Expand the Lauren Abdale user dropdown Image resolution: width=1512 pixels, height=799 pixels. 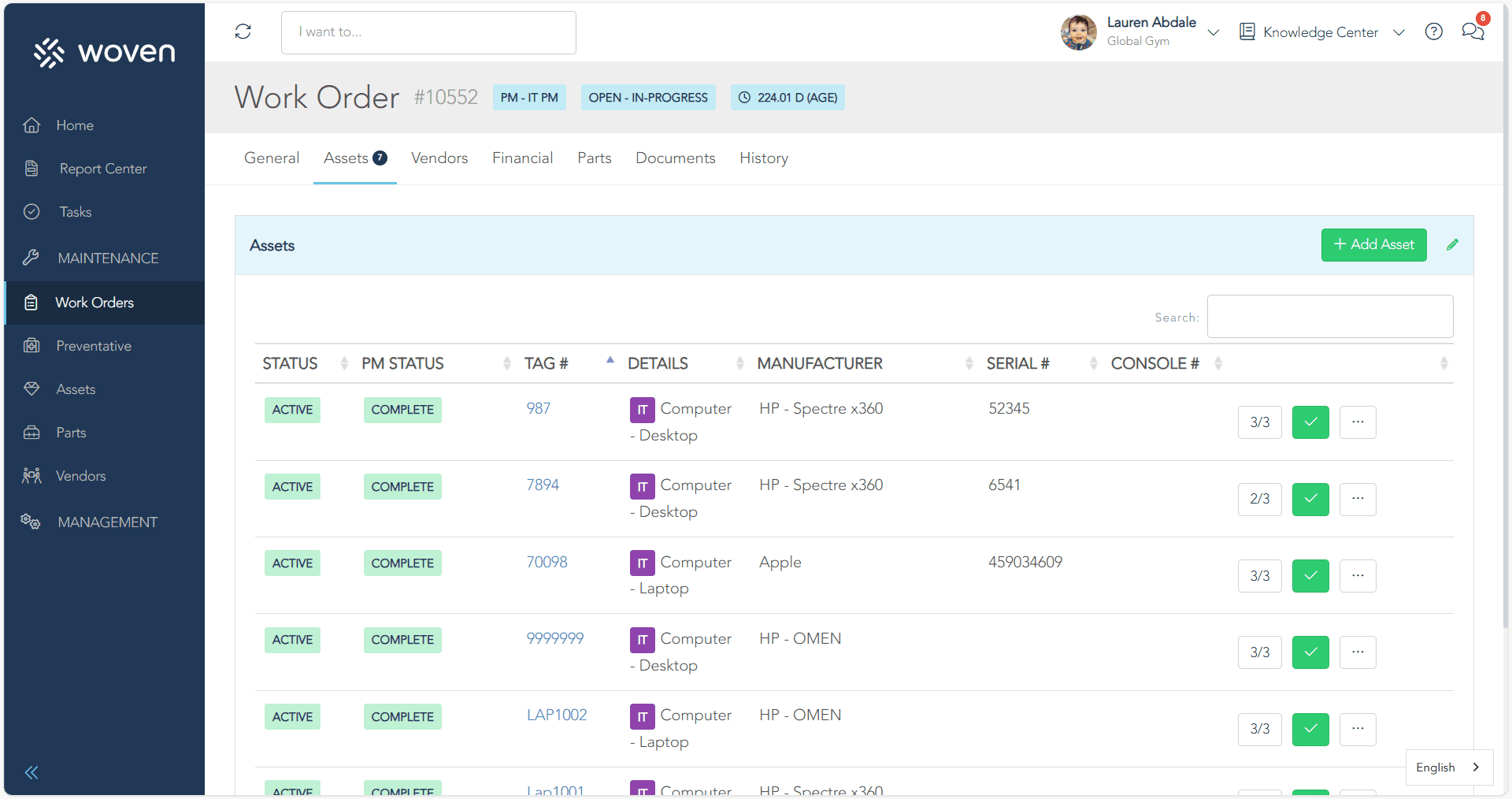coord(1214,32)
